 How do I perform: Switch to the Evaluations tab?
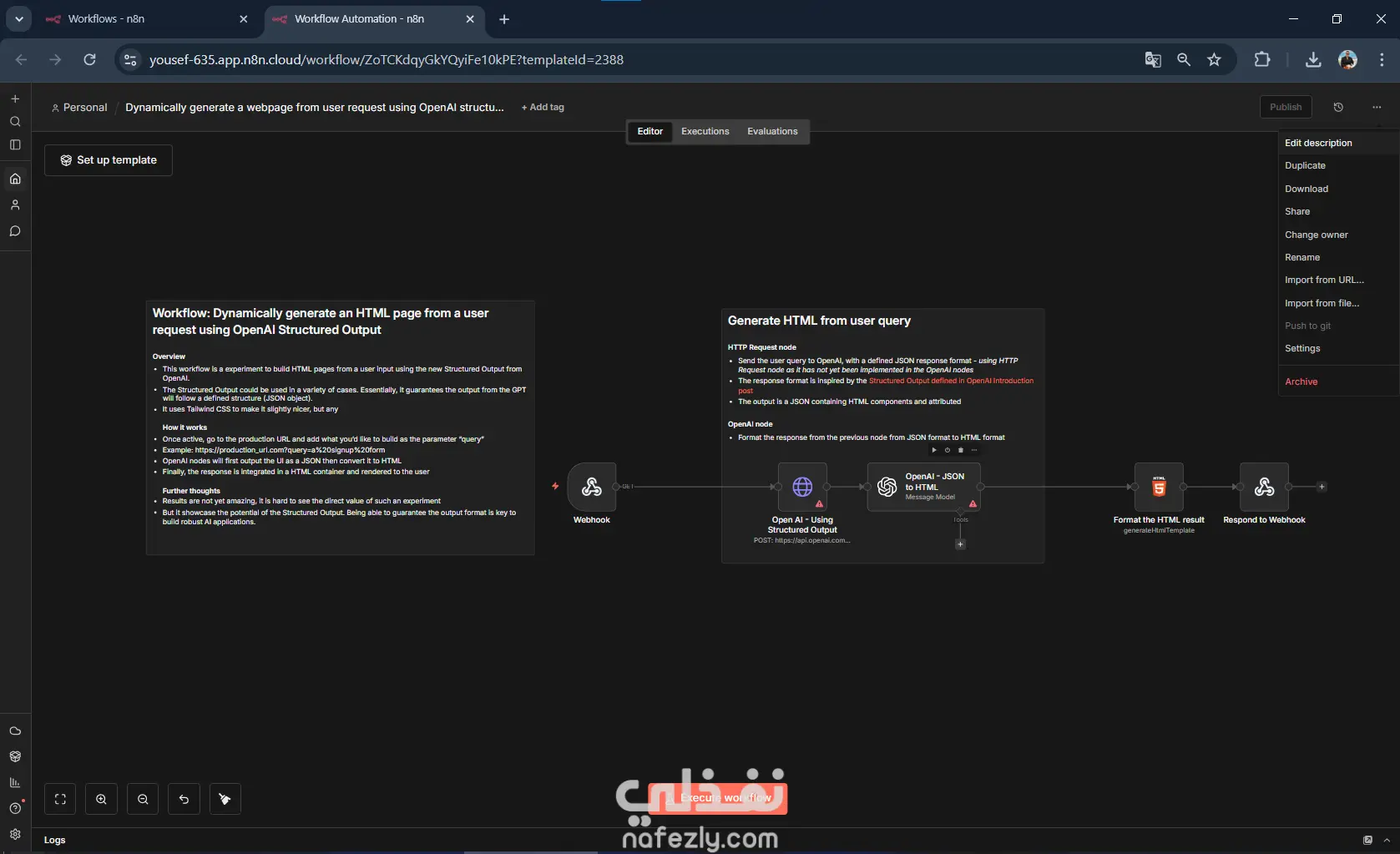772,131
